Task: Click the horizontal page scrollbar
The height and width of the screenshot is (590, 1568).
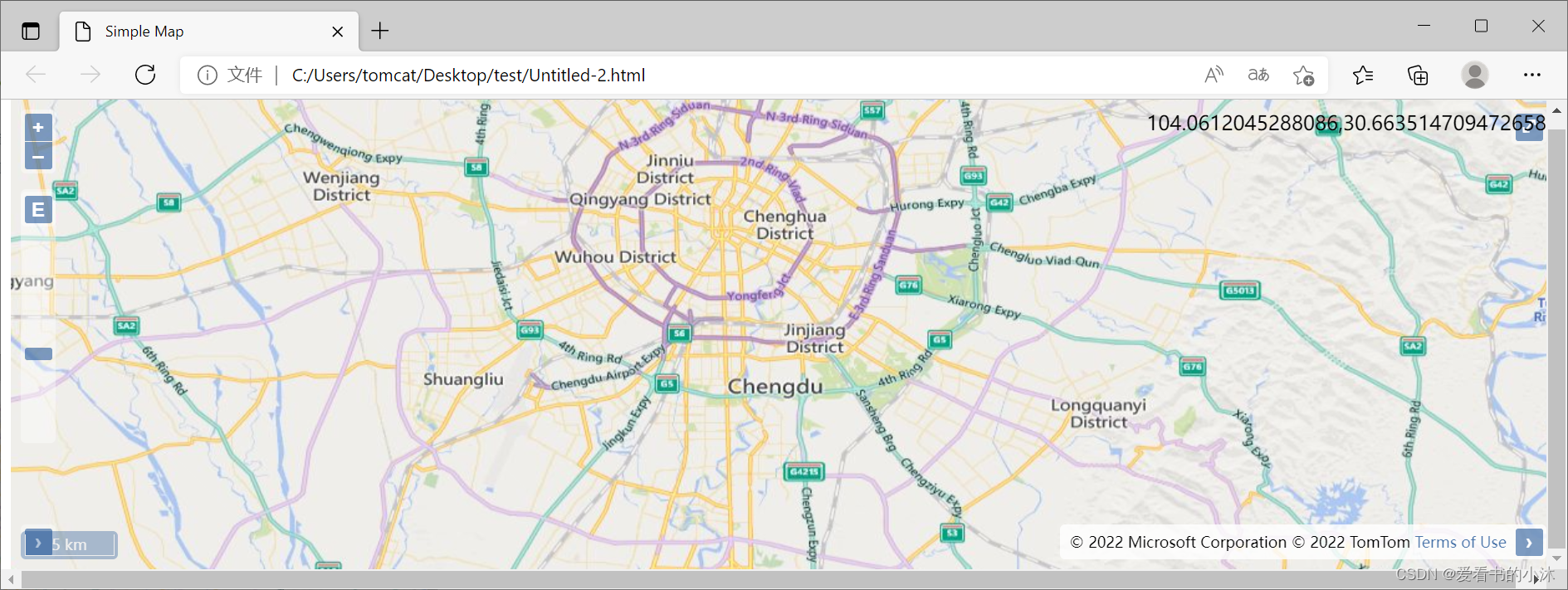Action: 768,579
